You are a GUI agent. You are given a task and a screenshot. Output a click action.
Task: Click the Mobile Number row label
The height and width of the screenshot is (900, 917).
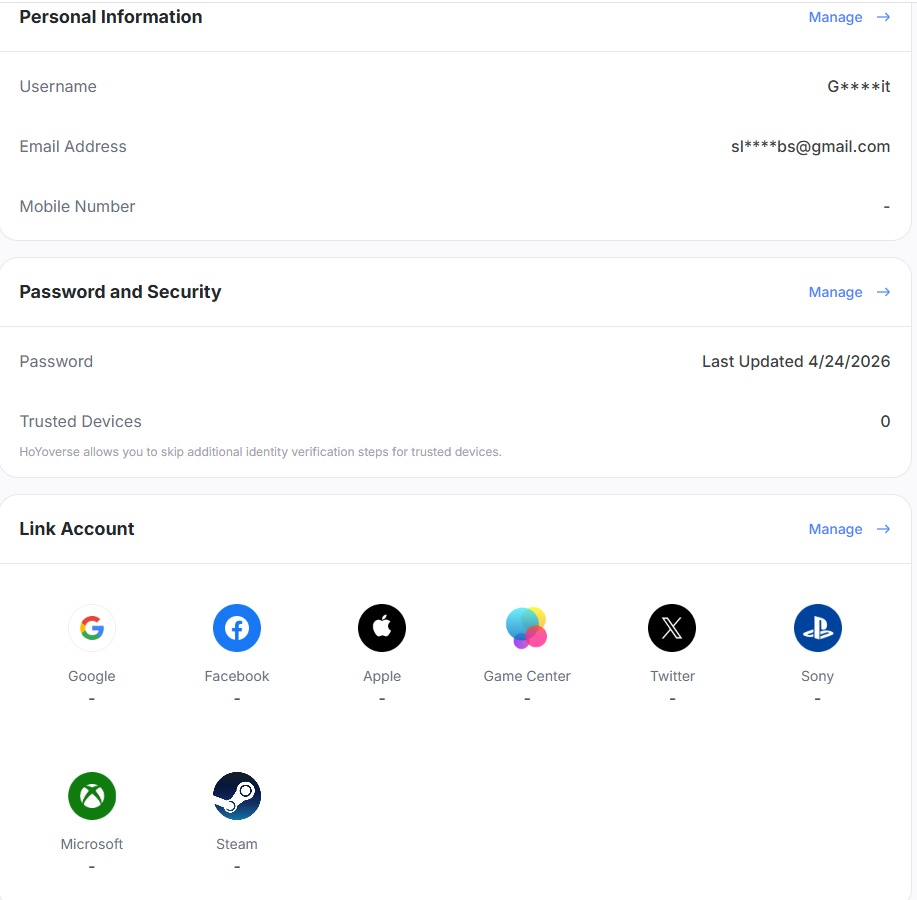coord(77,206)
